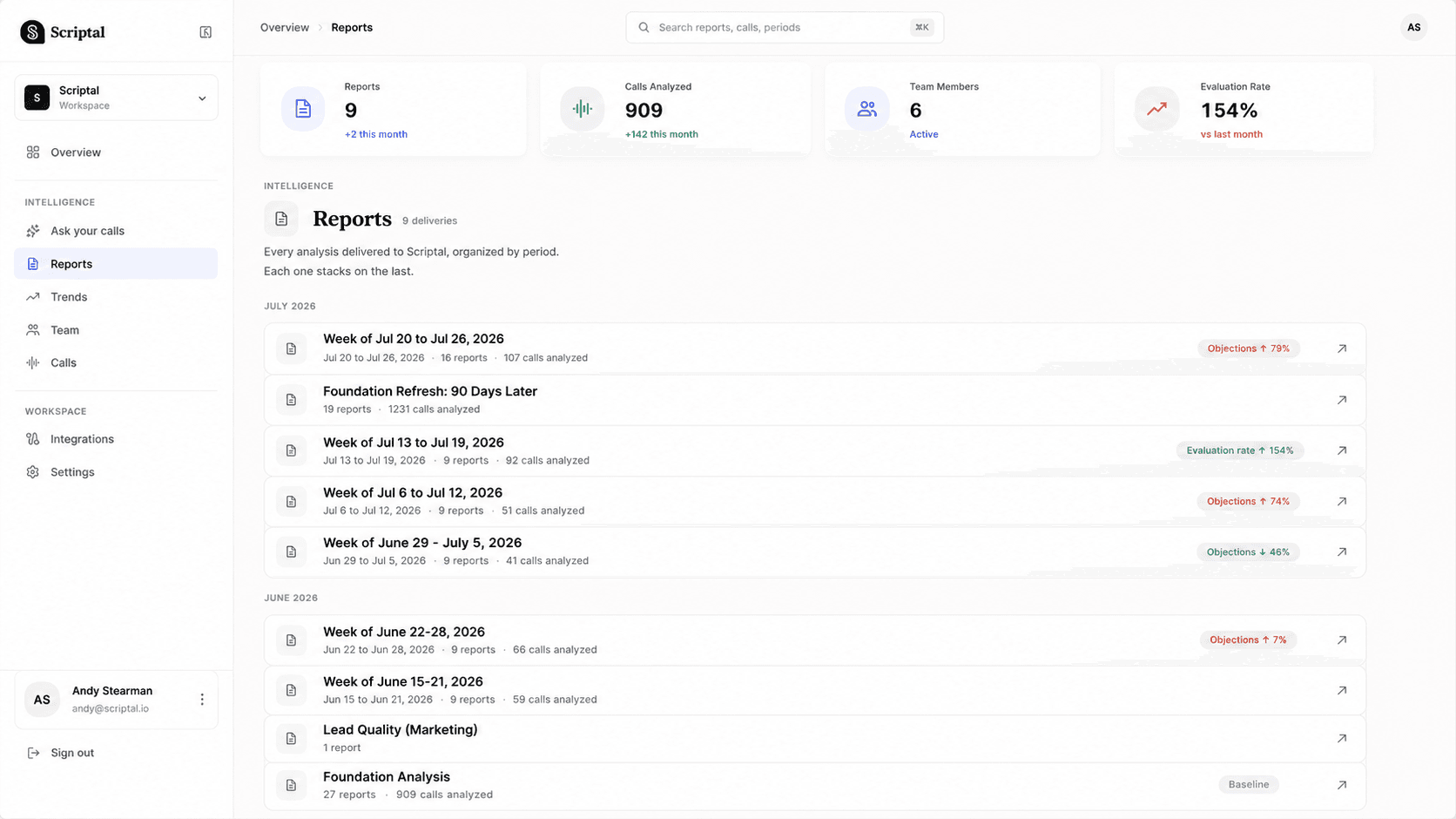This screenshot has height=819, width=1456.
Task: Open Integrations settings
Action: [116, 439]
